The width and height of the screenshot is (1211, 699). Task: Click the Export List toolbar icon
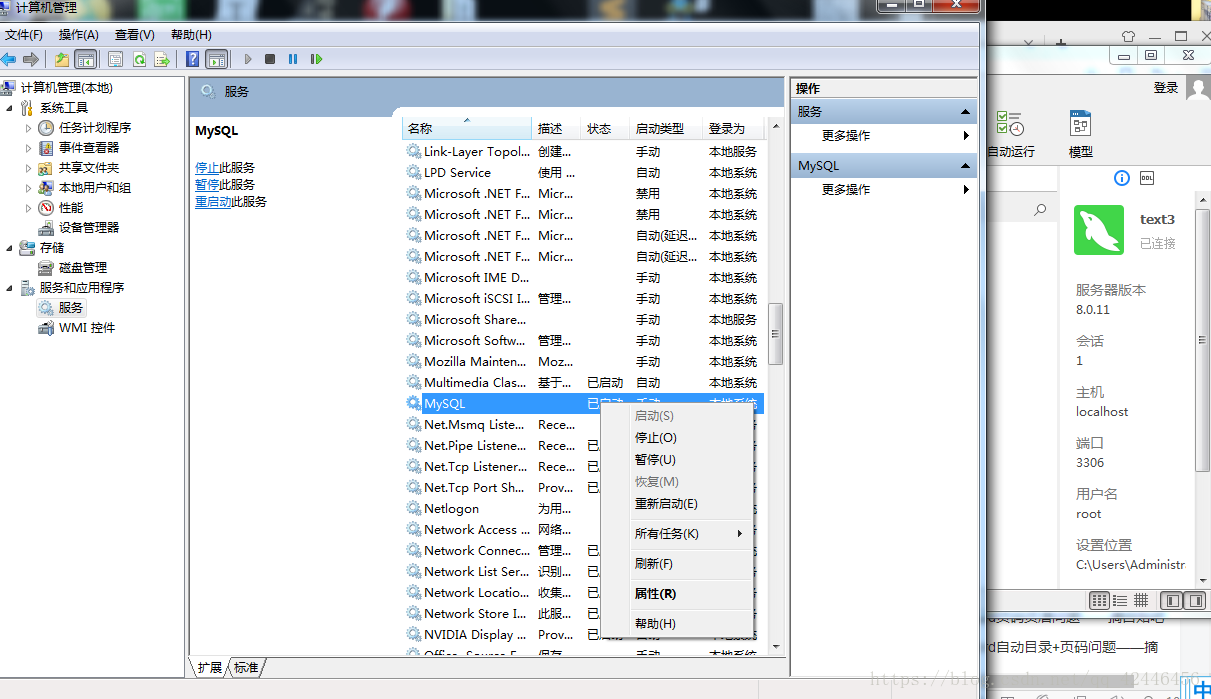[161, 59]
